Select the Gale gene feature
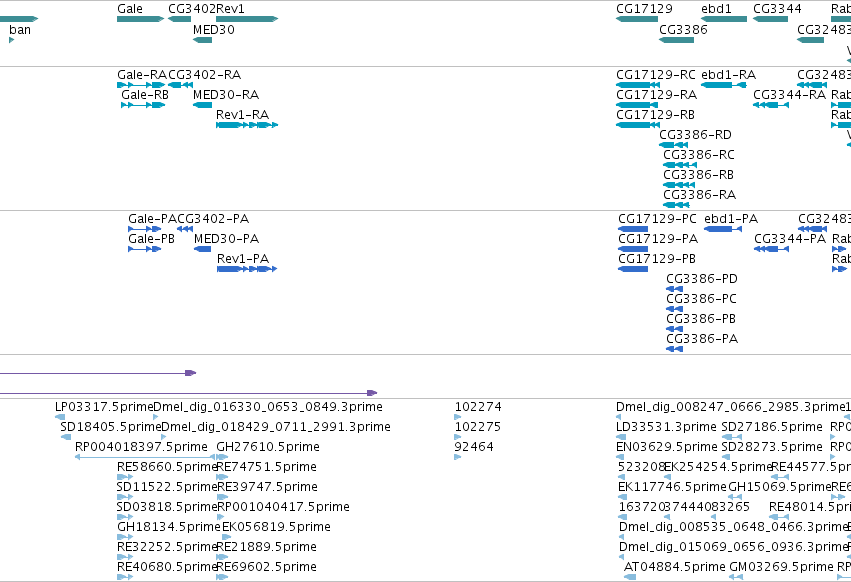Screen dimensions: 851x582 (140, 19)
